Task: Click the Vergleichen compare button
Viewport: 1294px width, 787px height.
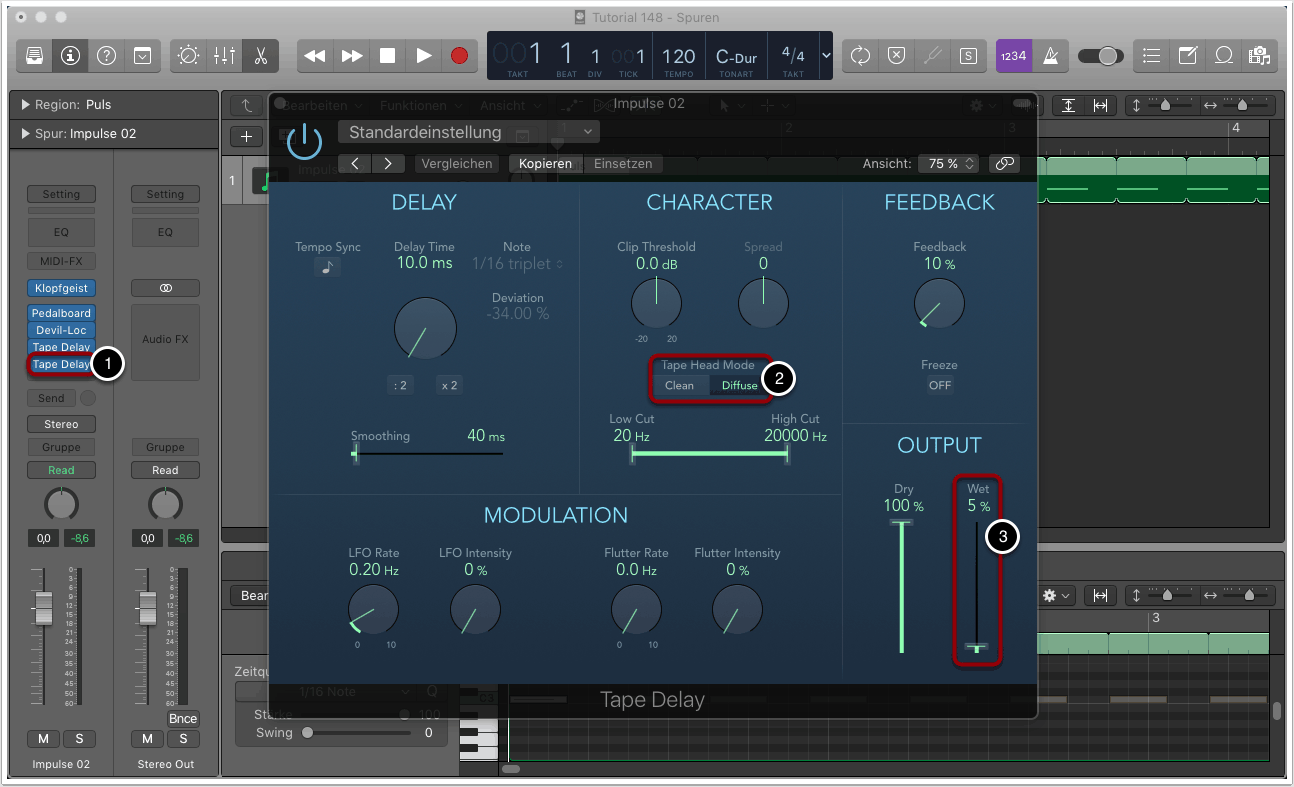Action: [457, 163]
